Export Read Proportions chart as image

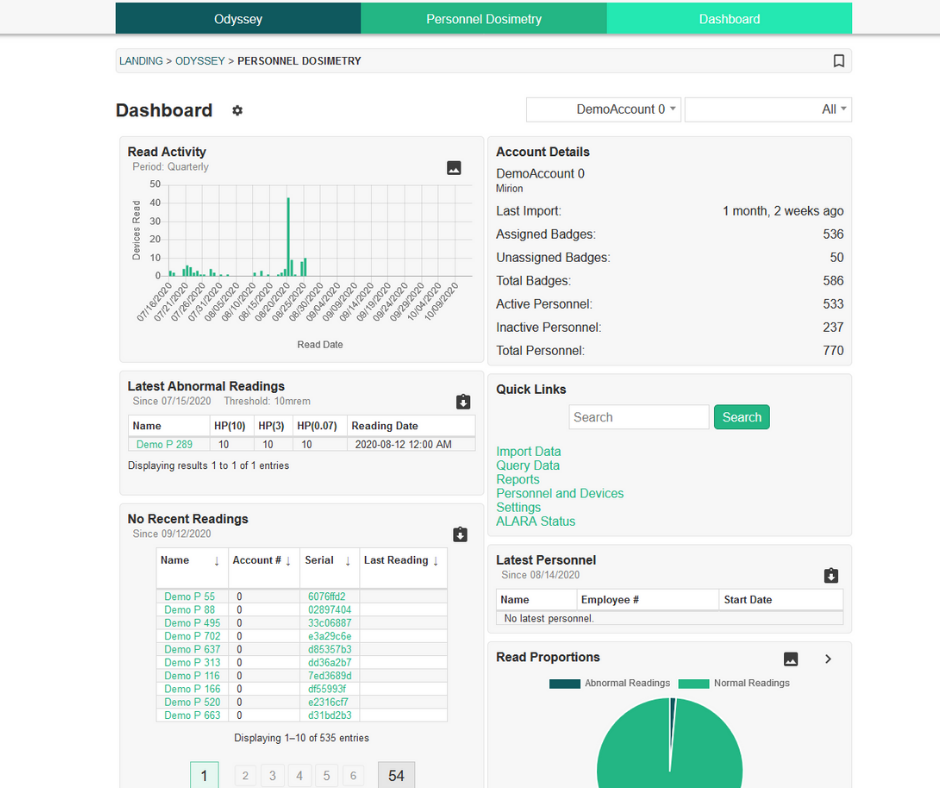tap(791, 659)
